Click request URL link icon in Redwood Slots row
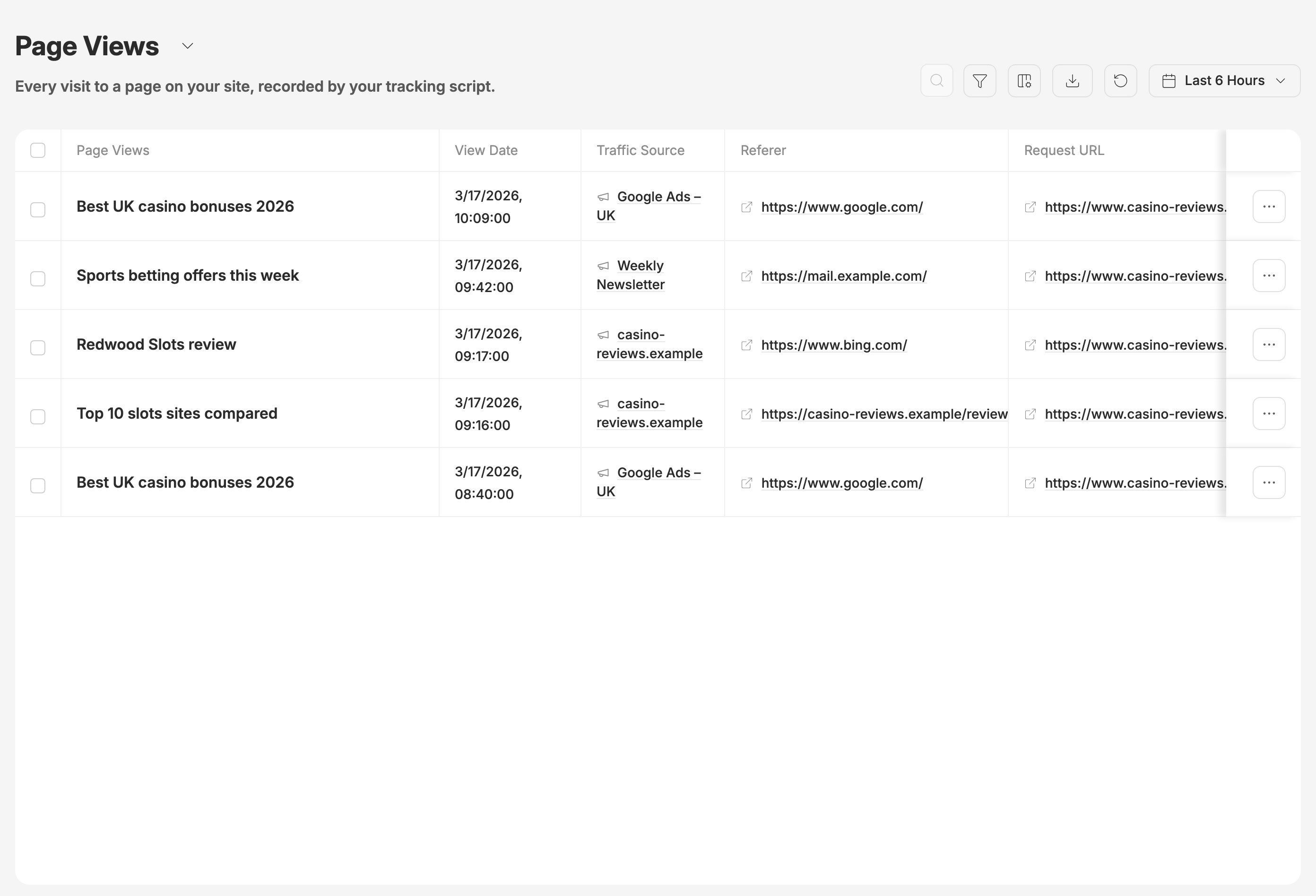The width and height of the screenshot is (1316, 896). (x=1030, y=345)
